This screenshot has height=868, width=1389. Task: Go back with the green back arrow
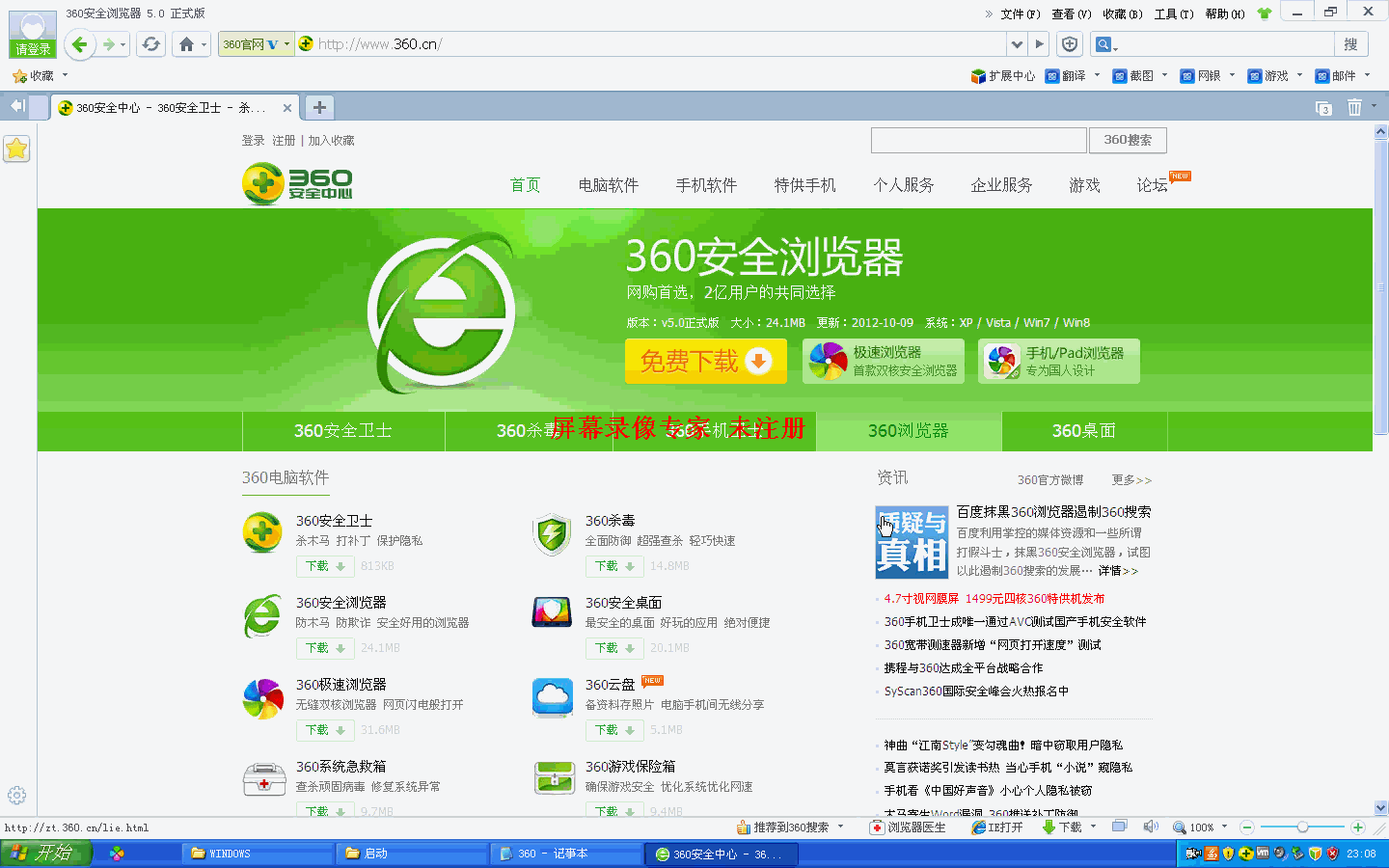click(x=80, y=44)
